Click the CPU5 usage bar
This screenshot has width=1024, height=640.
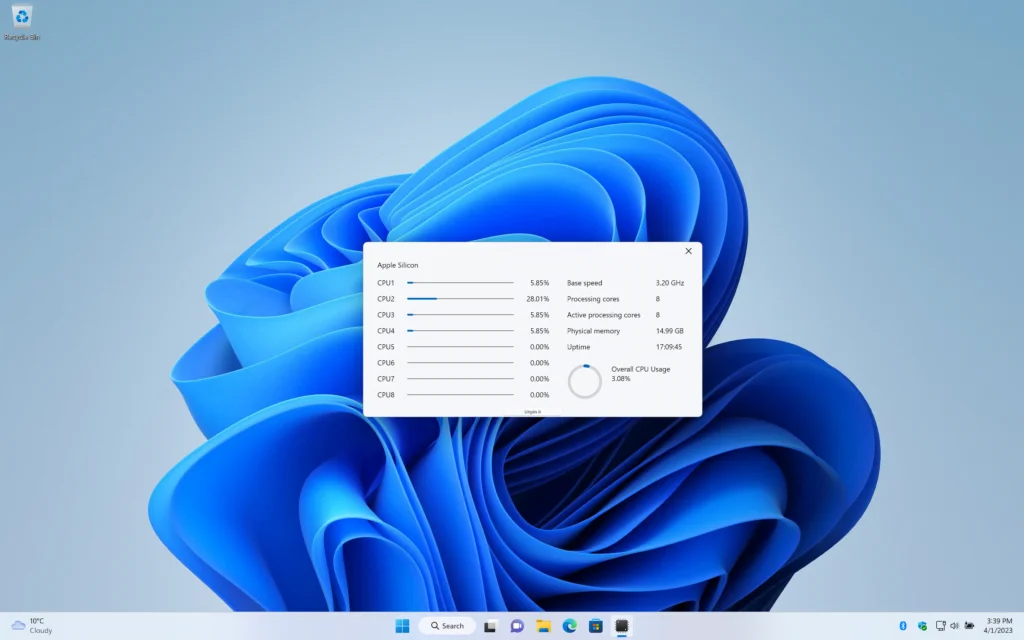click(x=460, y=347)
